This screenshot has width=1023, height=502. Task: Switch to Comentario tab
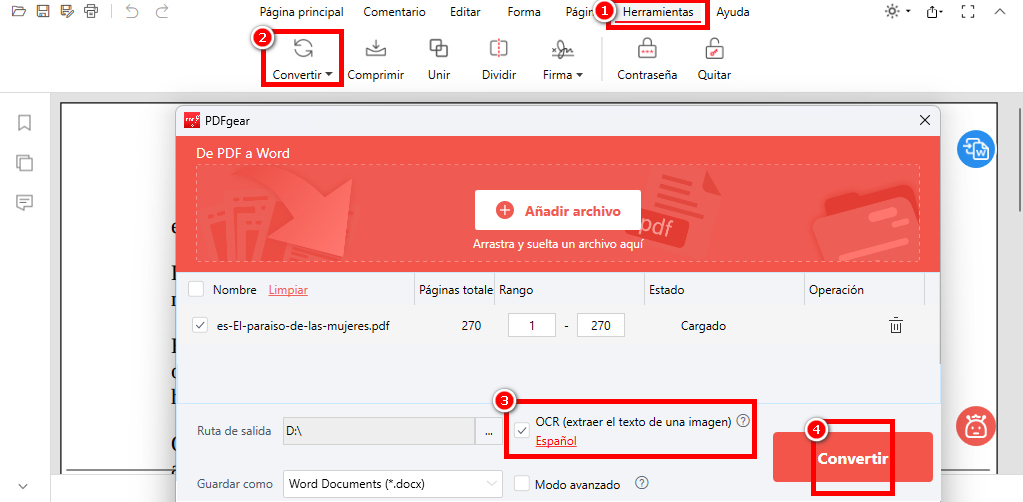tap(395, 12)
